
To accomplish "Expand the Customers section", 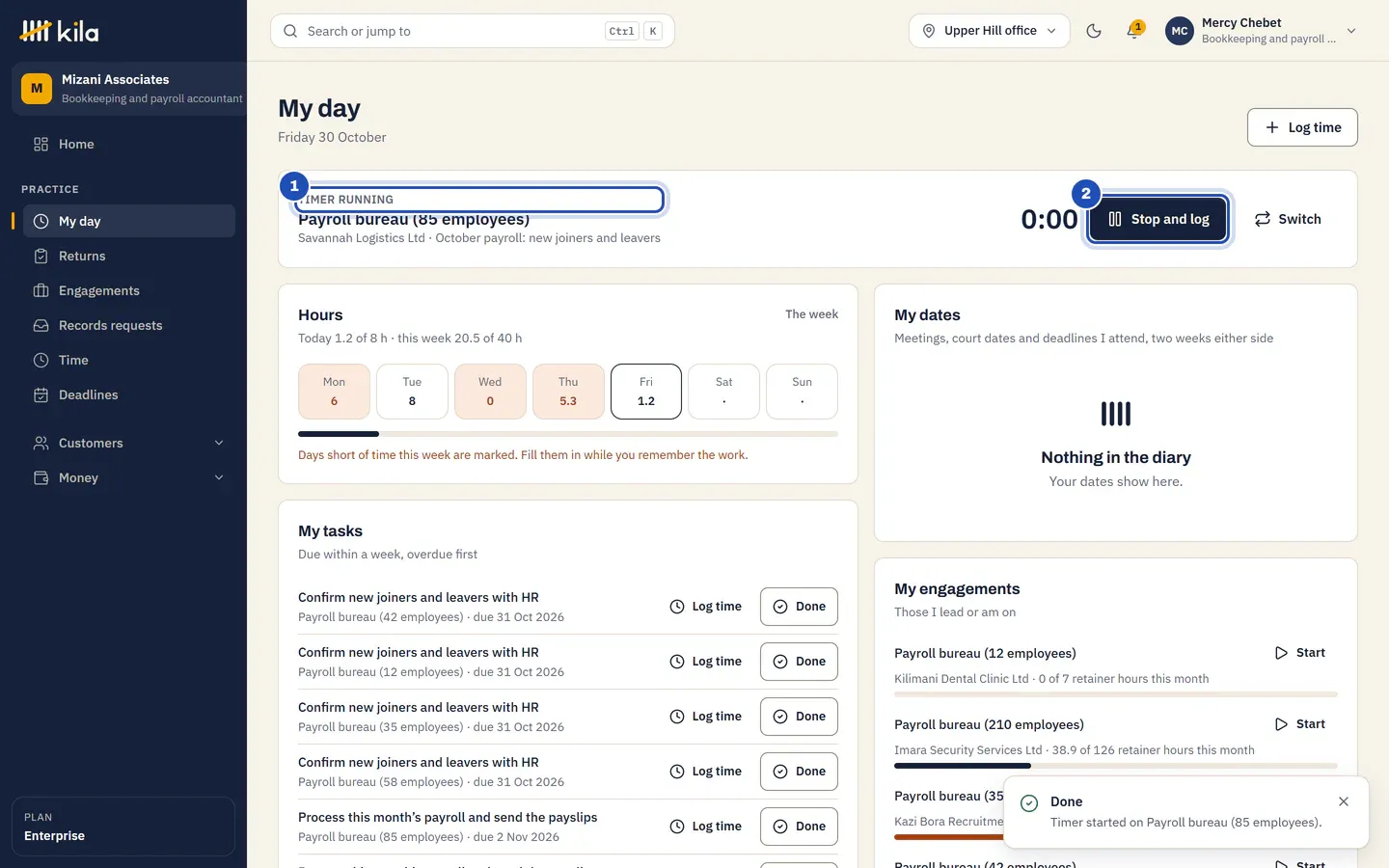I will pyautogui.click(x=129, y=443).
